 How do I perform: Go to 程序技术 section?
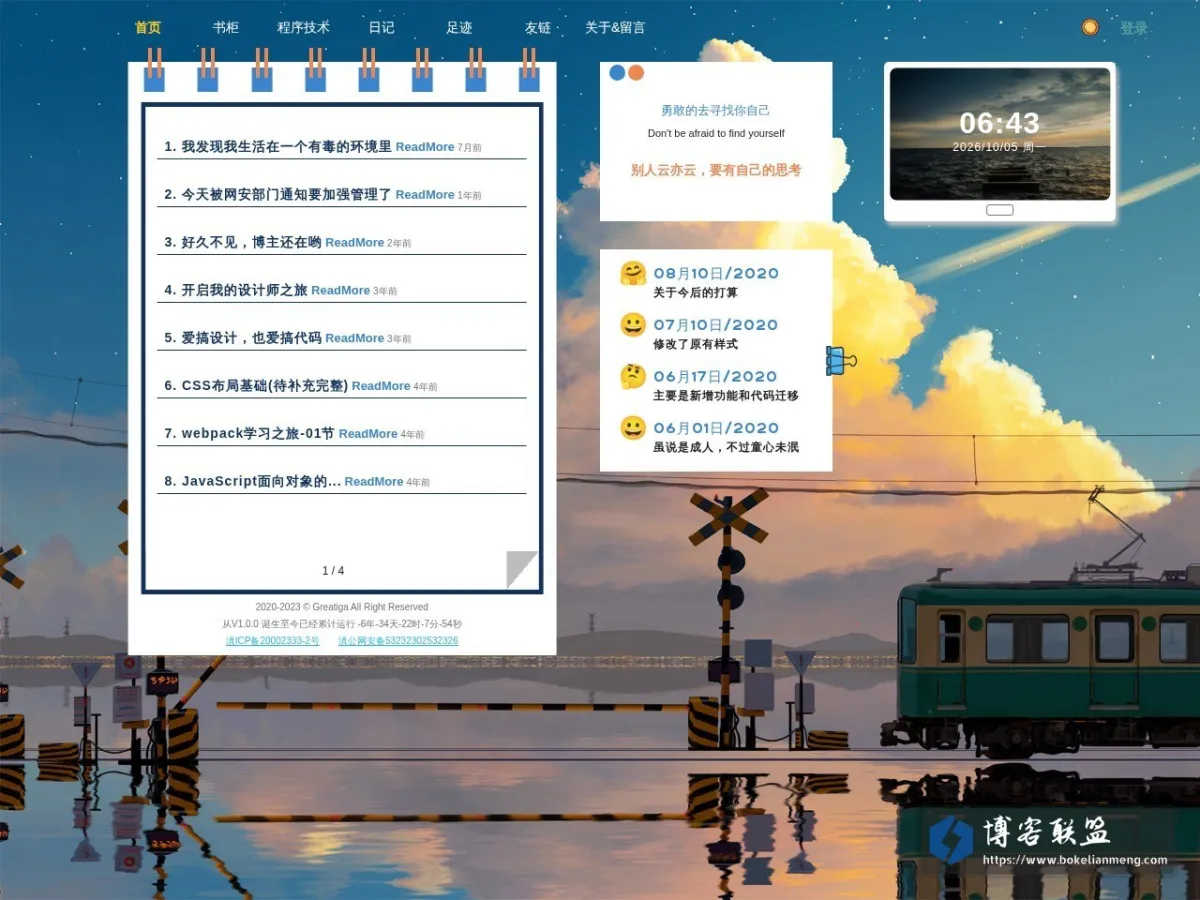tap(303, 28)
